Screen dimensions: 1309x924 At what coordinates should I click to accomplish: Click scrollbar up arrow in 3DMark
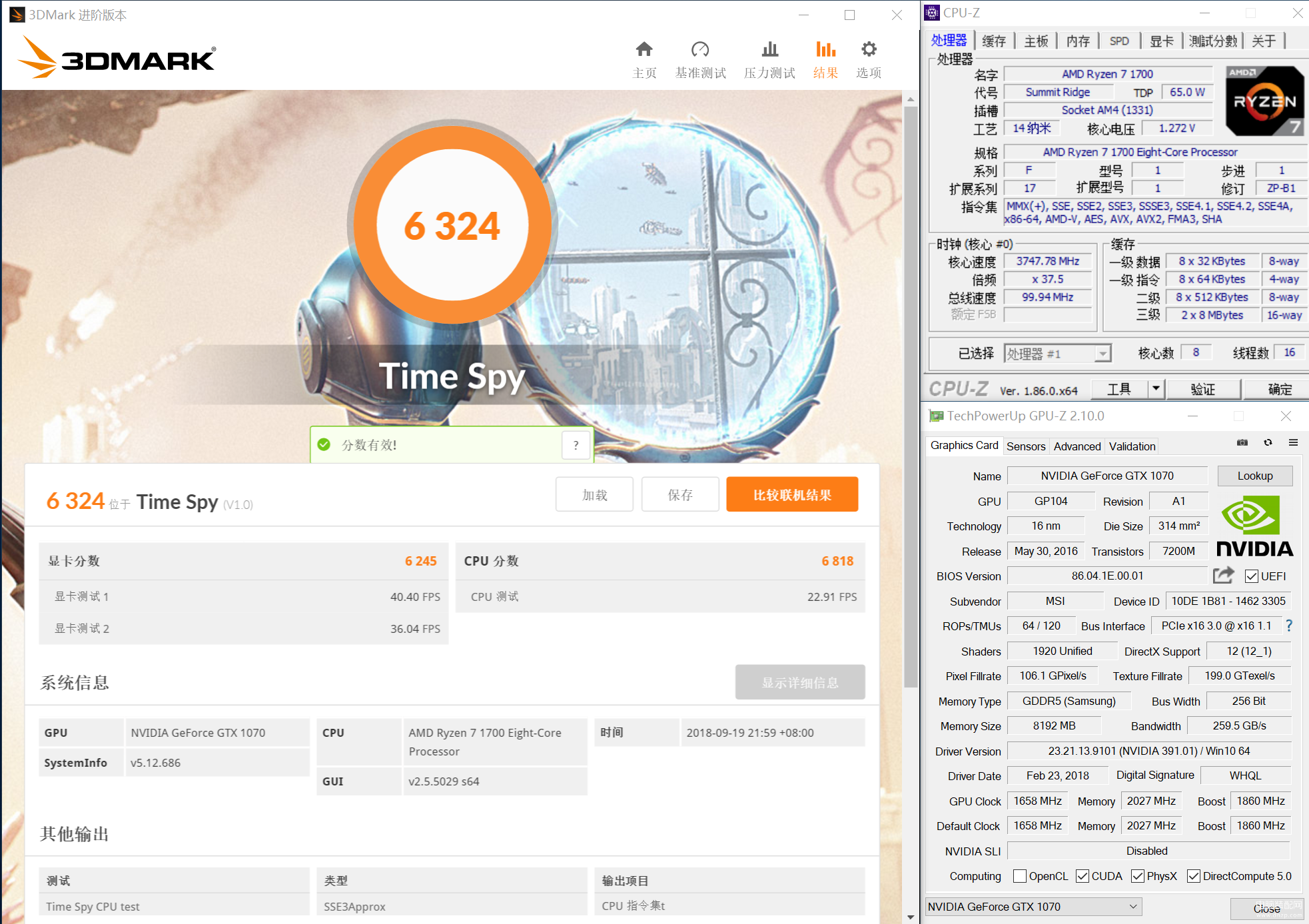coord(911,99)
